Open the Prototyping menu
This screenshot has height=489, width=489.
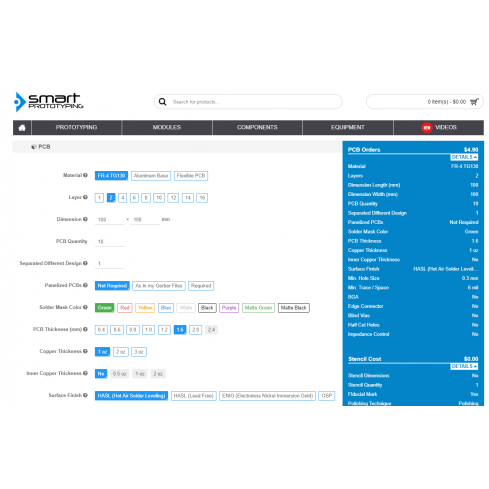(x=76, y=128)
